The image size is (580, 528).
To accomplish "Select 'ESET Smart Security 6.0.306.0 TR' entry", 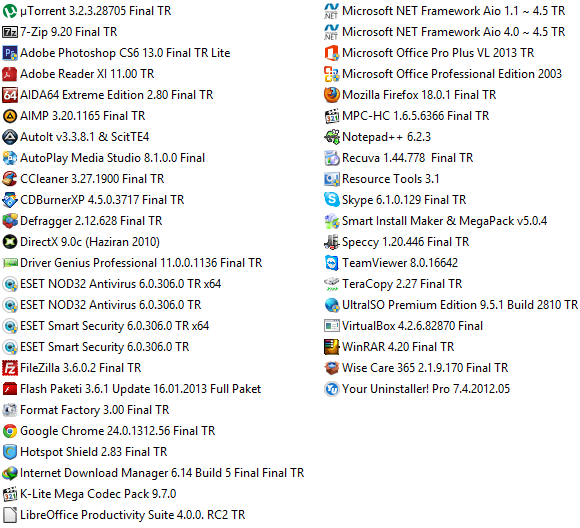I will point(96,347).
